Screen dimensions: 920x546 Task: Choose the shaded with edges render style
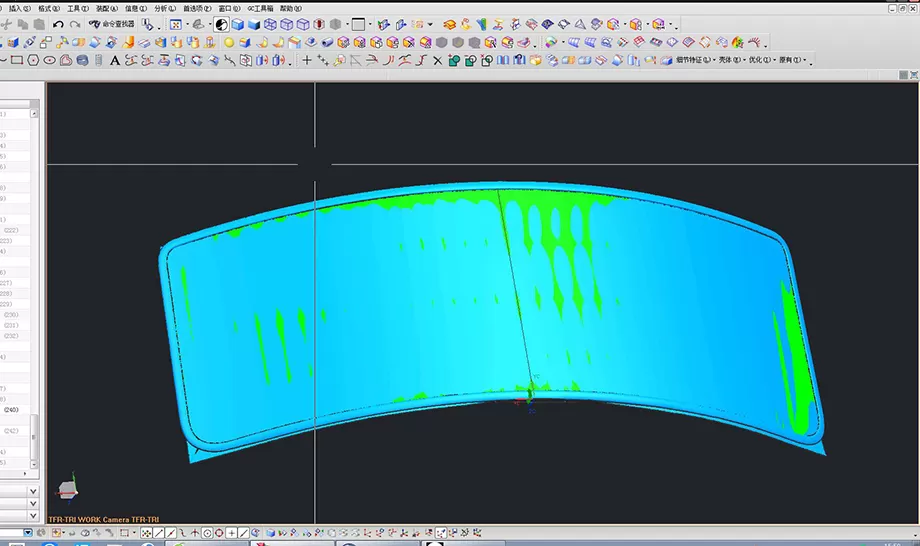point(238,24)
